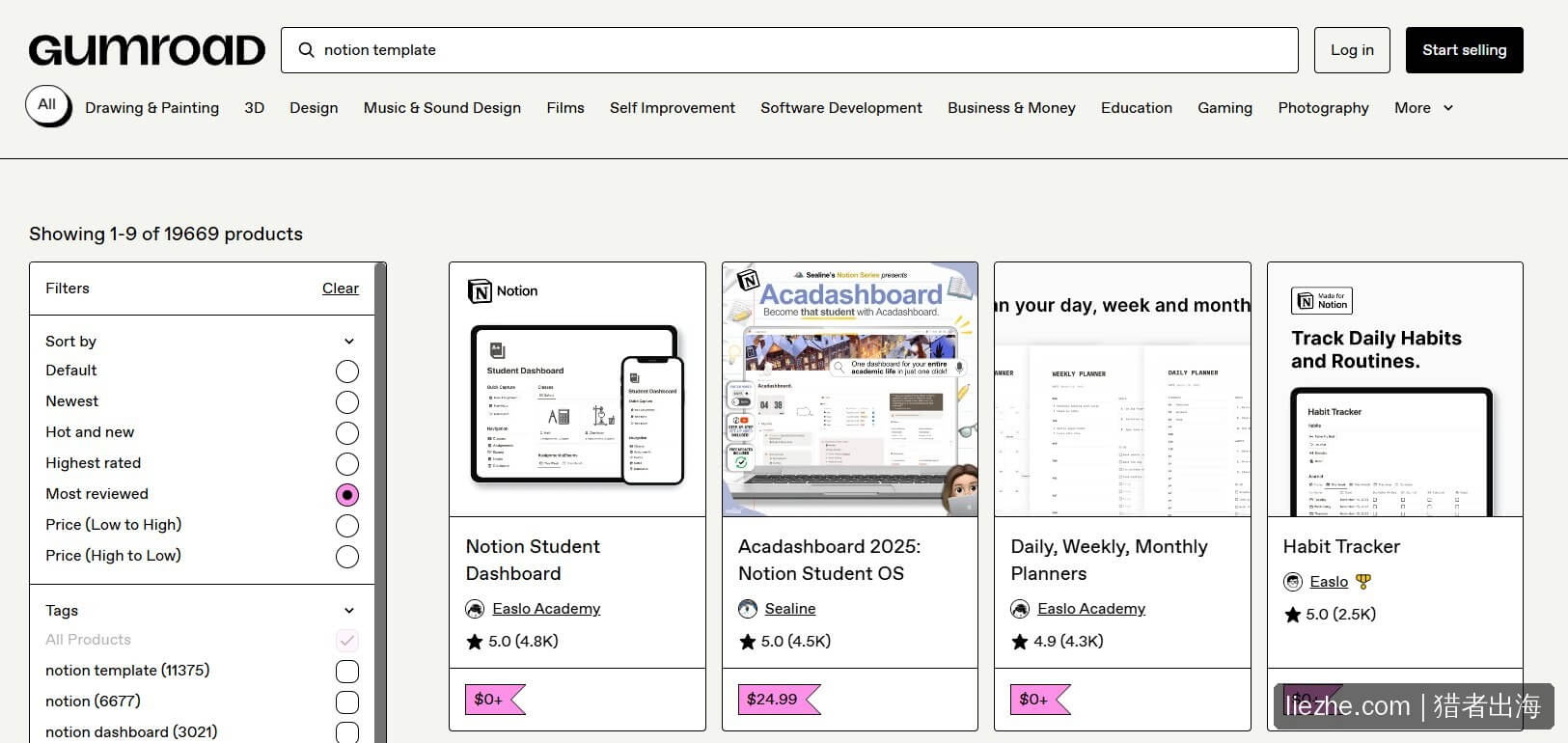Open the Habit Tracker product title

tap(1341, 547)
